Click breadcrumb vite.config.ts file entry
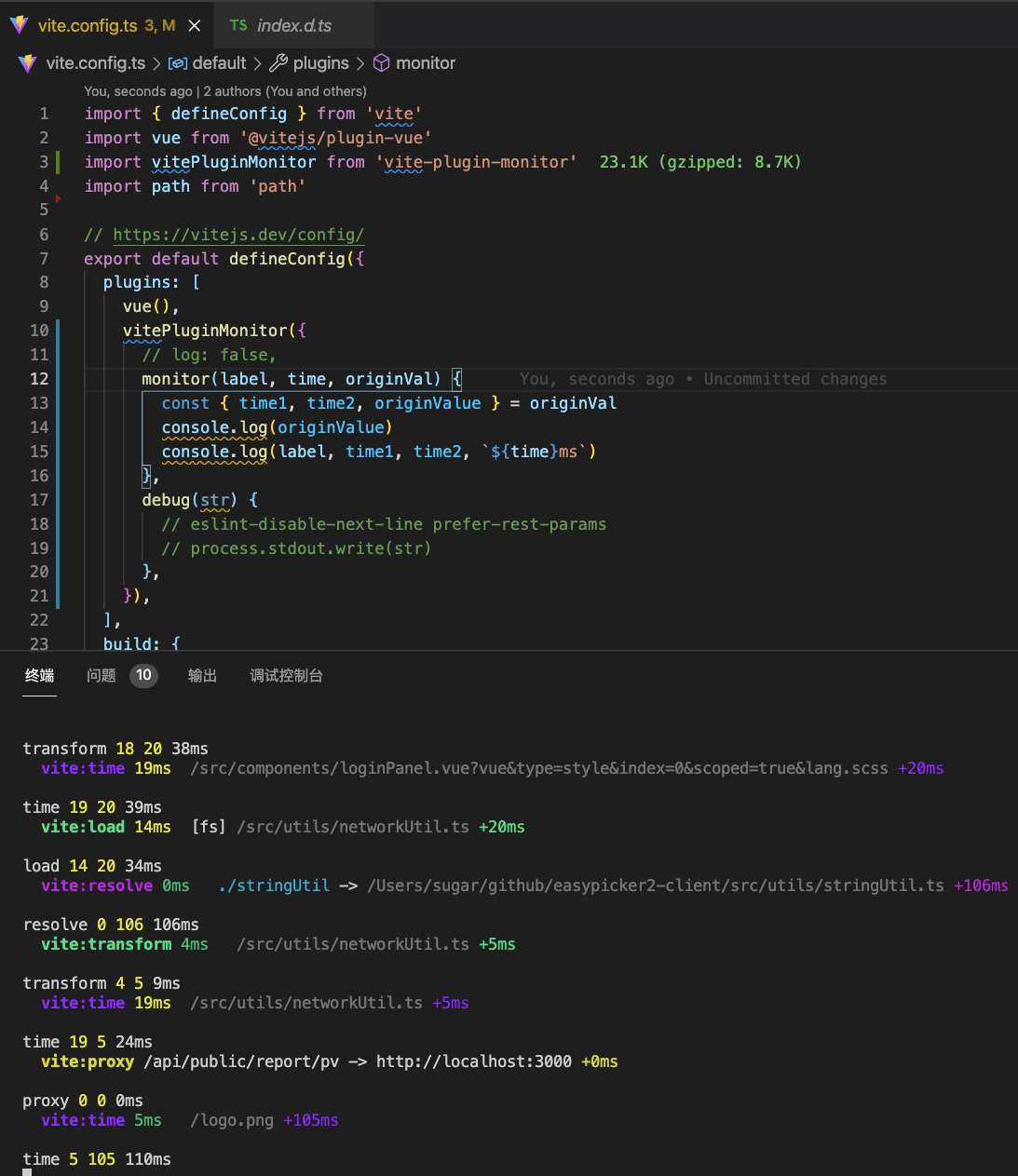 tap(96, 63)
